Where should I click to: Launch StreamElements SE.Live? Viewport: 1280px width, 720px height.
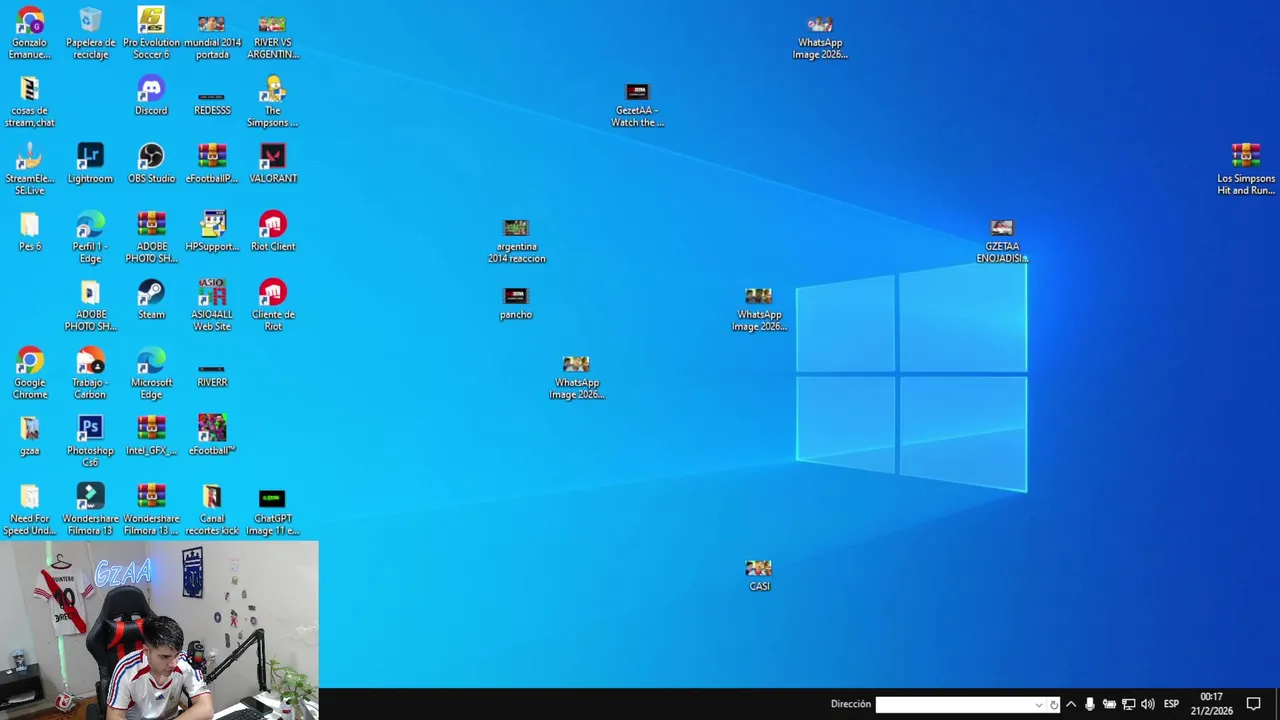(30, 169)
